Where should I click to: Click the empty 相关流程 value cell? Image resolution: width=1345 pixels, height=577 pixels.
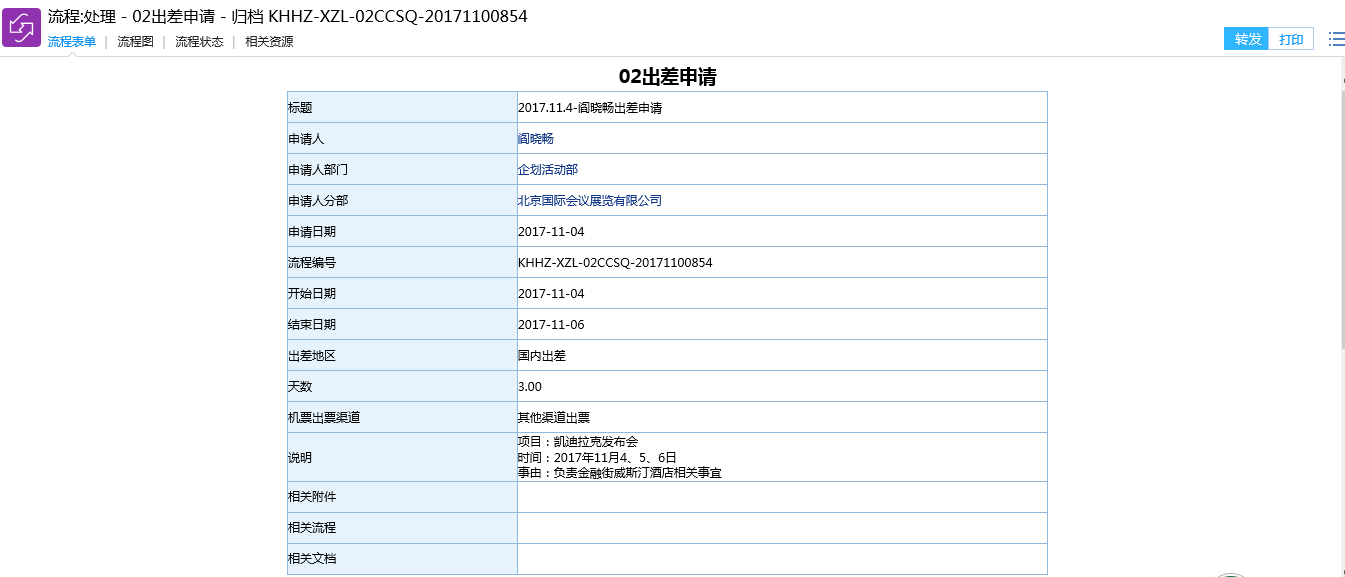tap(781, 528)
